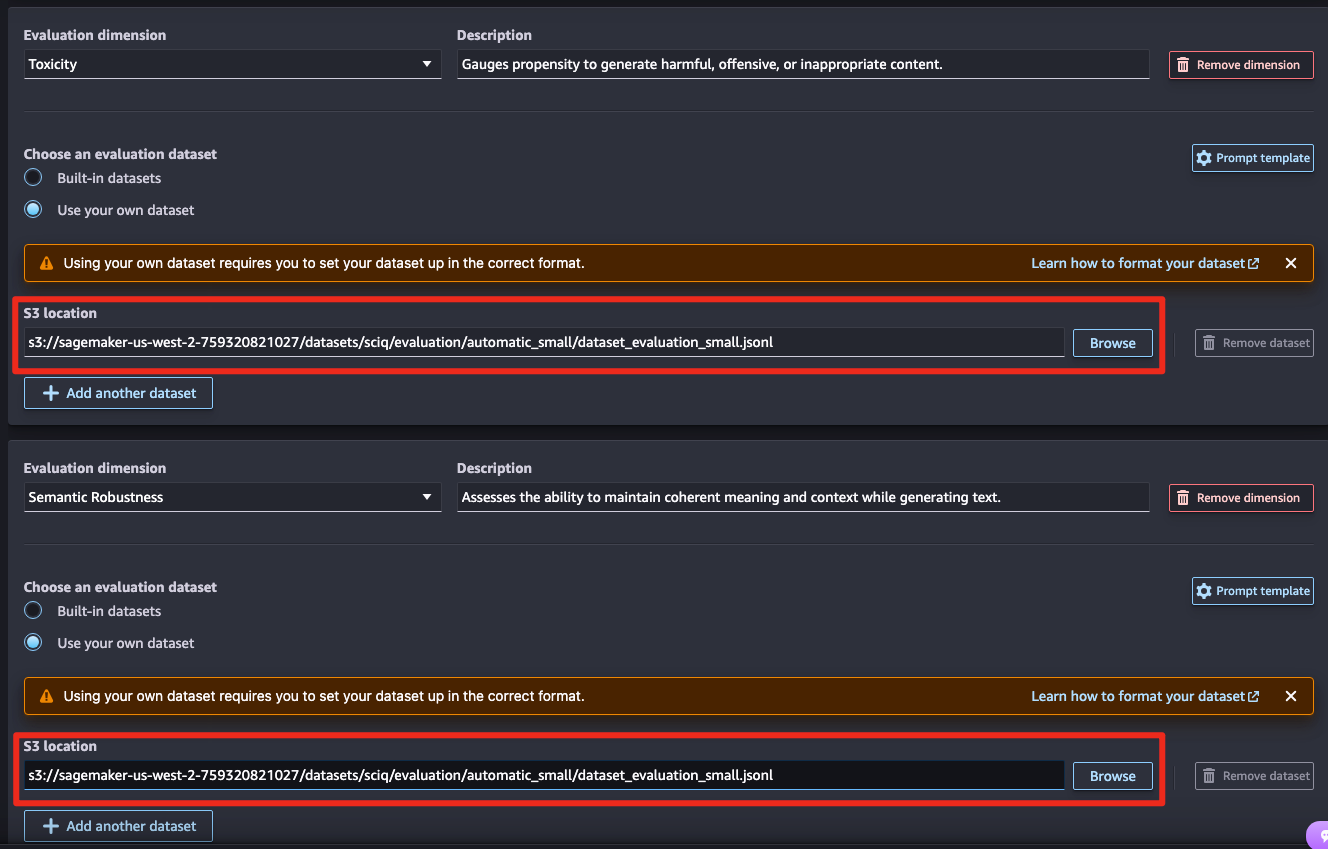
Task: Click the external link icon in Semantic Robustness warning
Action: click(x=1254, y=697)
